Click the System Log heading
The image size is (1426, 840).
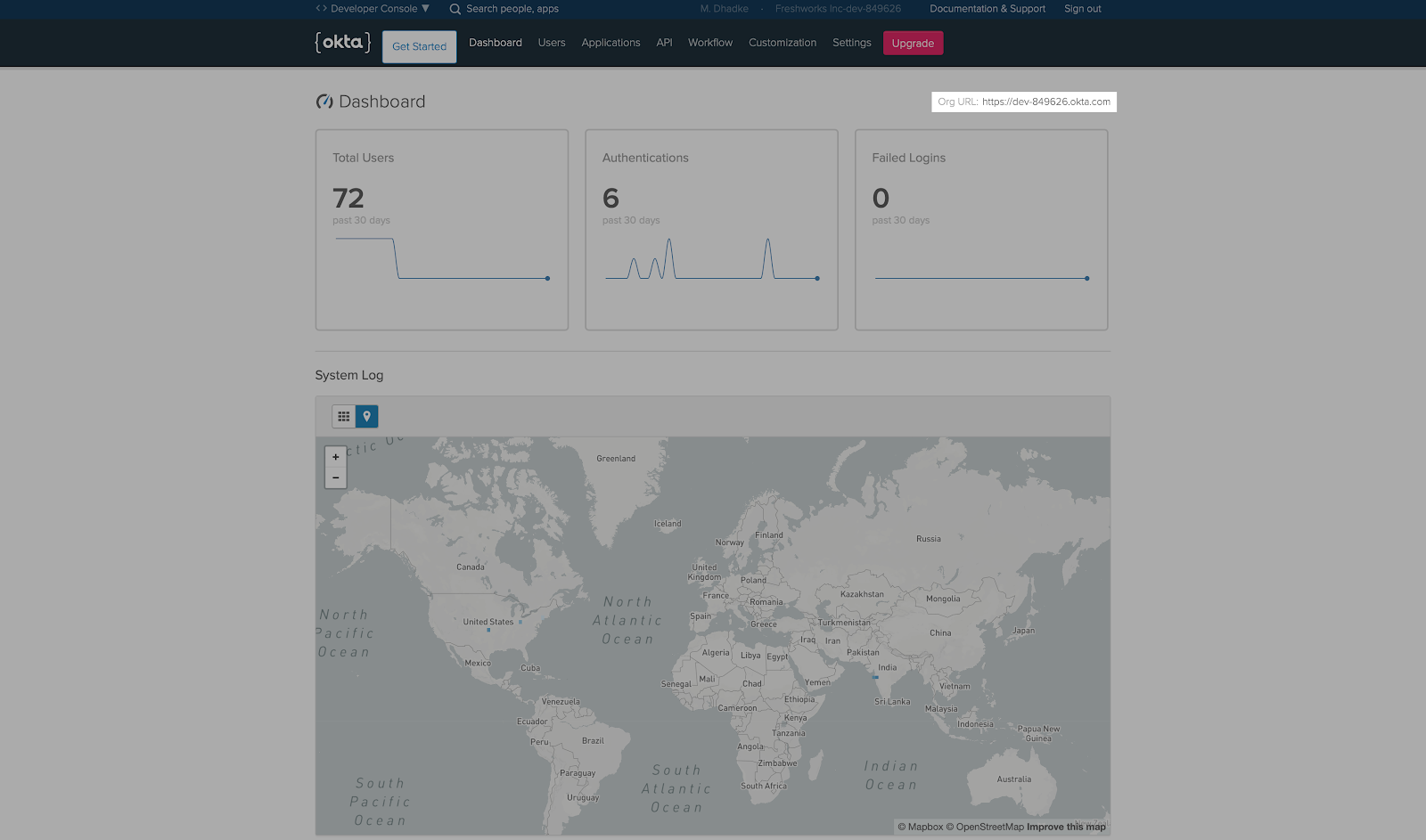coord(349,375)
